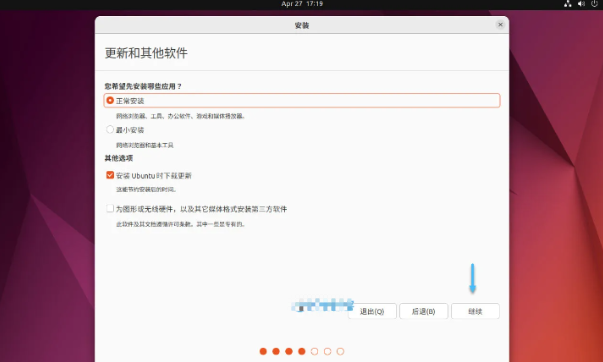Click the 更新和其他软件 heading text
The width and height of the screenshot is (603, 362).
point(146,53)
